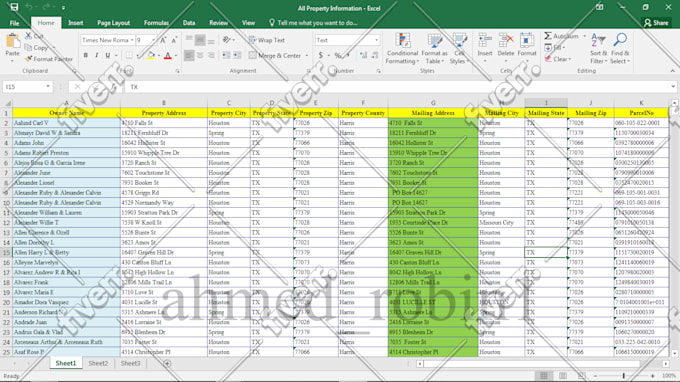Toggle Center alignment

(x=200, y=56)
